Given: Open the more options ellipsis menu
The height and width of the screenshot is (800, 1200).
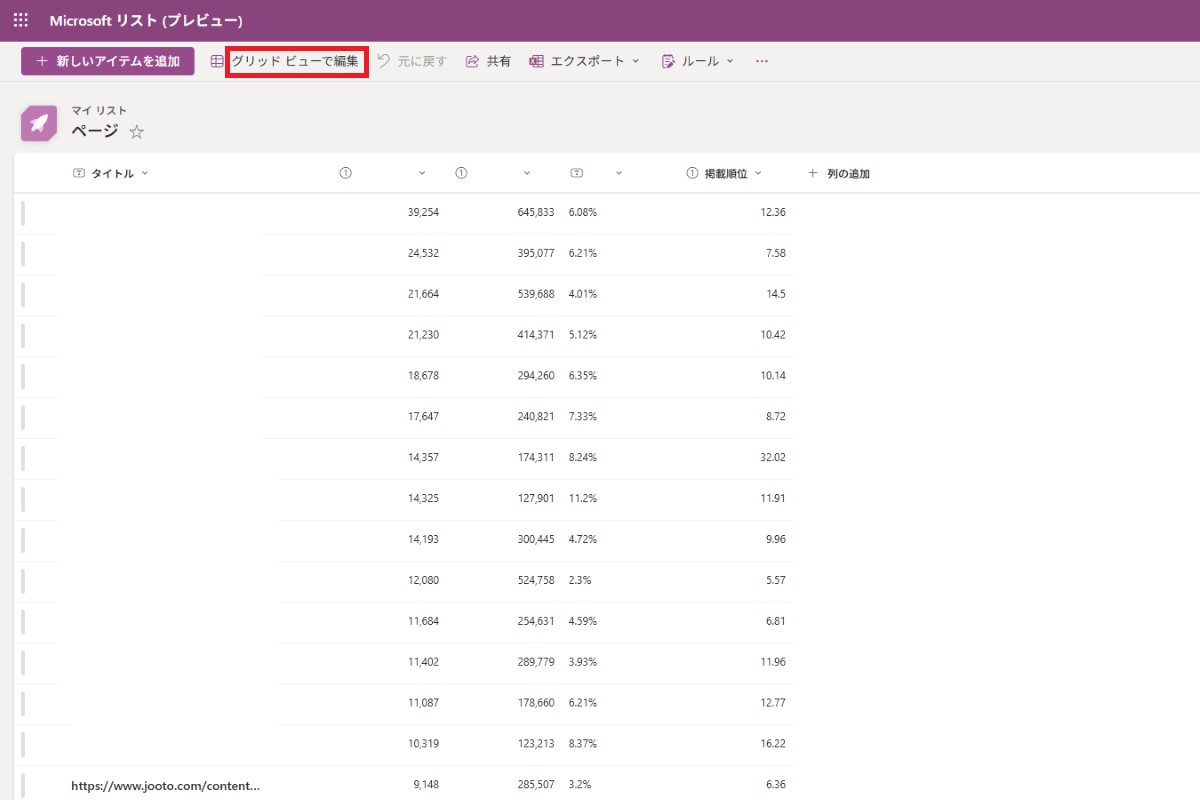Looking at the screenshot, I should [x=762, y=61].
